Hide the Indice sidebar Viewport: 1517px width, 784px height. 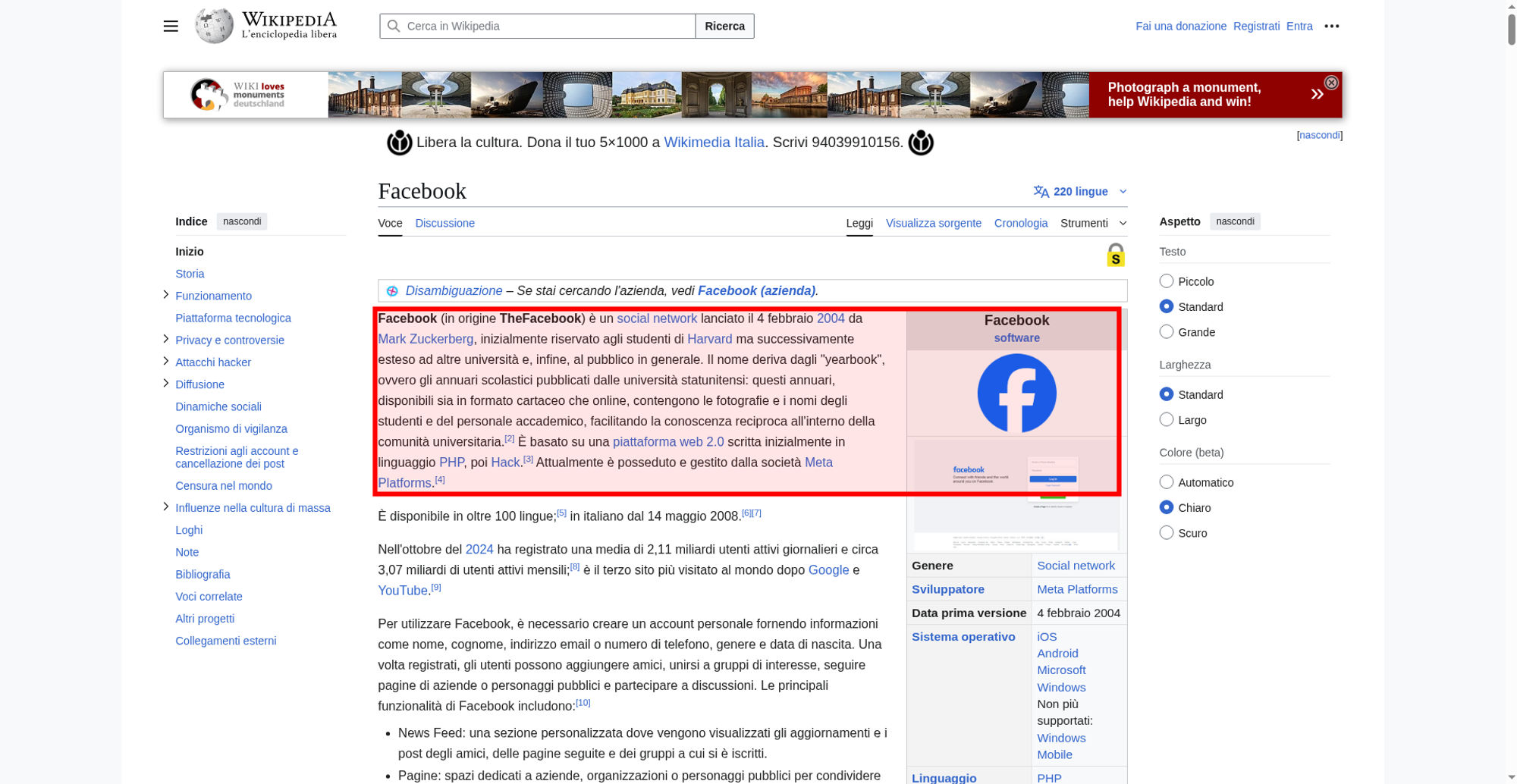pyautogui.click(x=242, y=221)
